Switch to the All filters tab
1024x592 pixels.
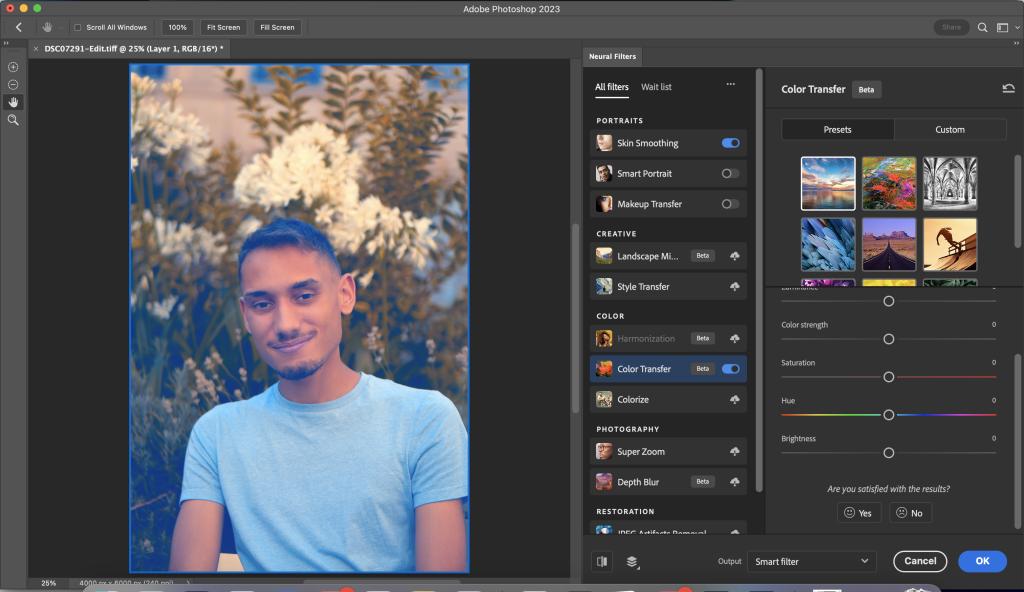612,87
